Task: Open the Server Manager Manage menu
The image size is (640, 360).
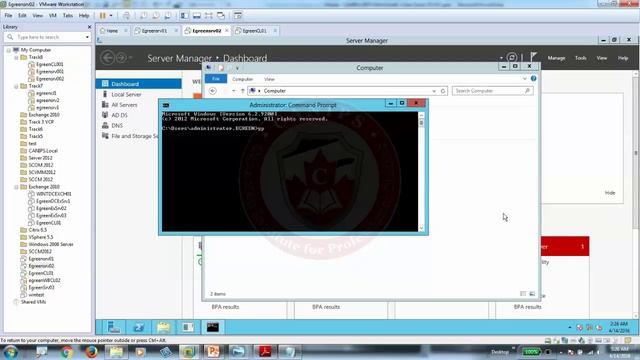Action: 556,58
